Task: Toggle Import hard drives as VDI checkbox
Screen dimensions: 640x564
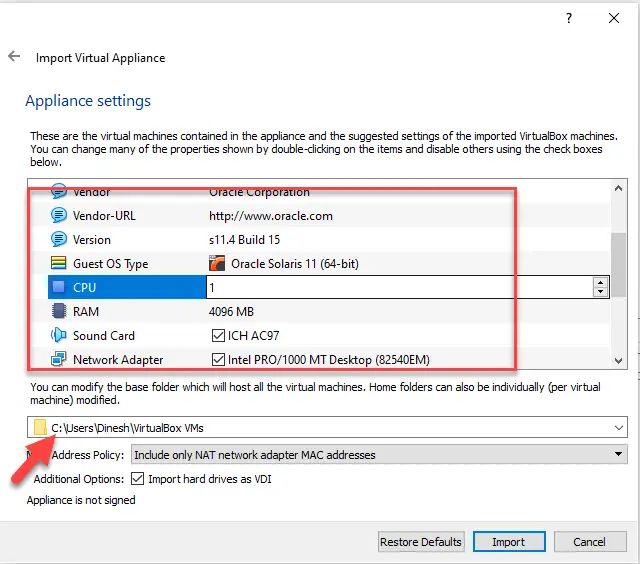Action: click(x=138, y=478)
